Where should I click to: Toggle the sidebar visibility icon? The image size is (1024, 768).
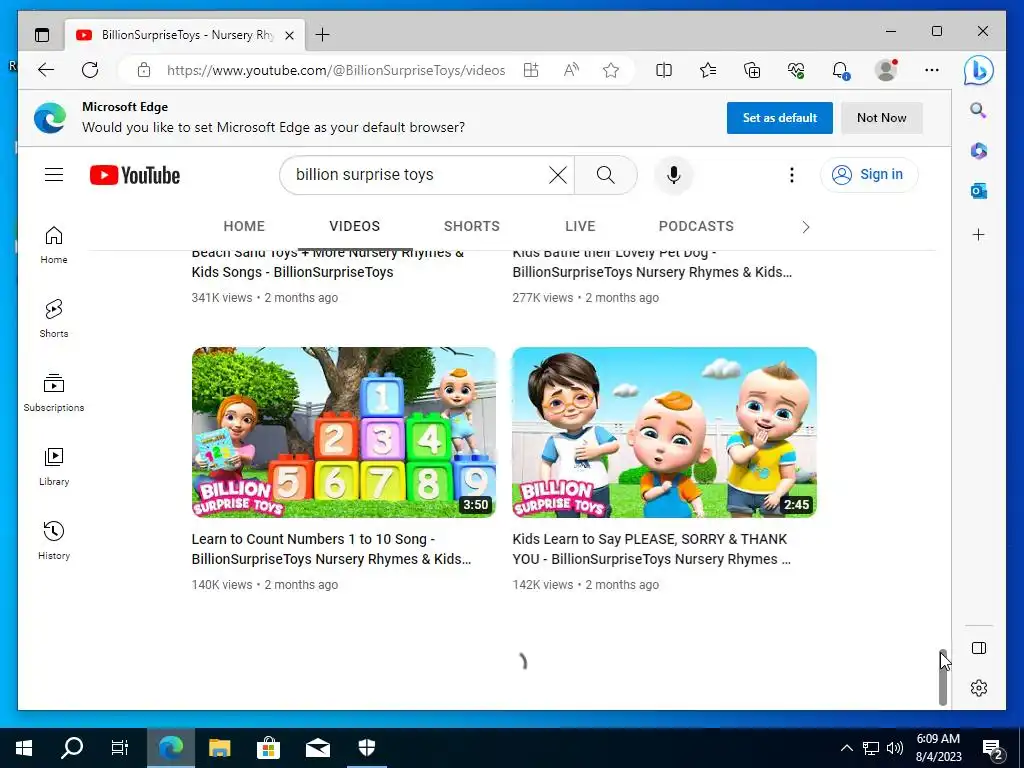pyautogui.click(x=978, y=648)
